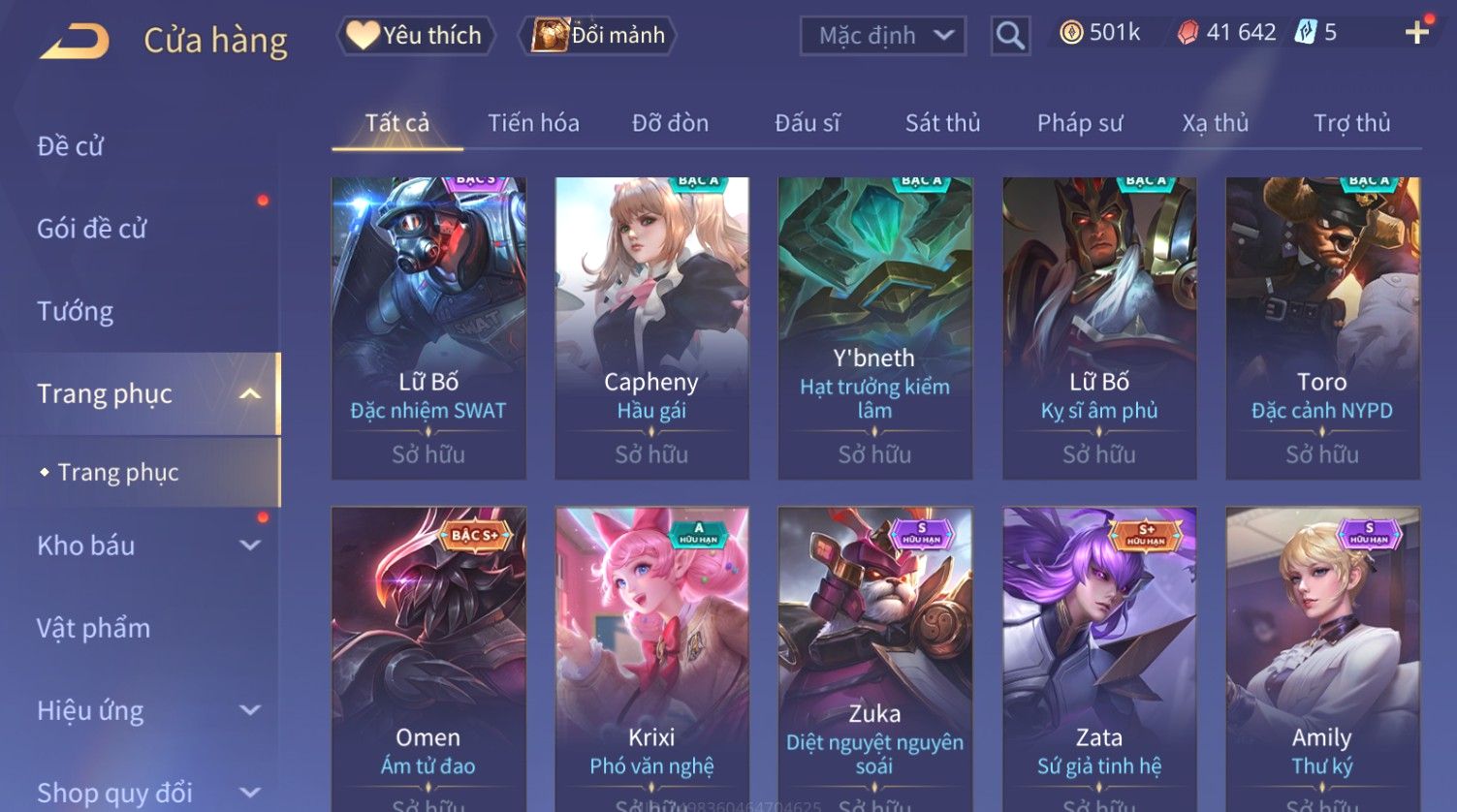Click the blue voucher ticket icon
Viewport: 1457px width, 812px height.
pyautogui.click(x=1306, y=34)
